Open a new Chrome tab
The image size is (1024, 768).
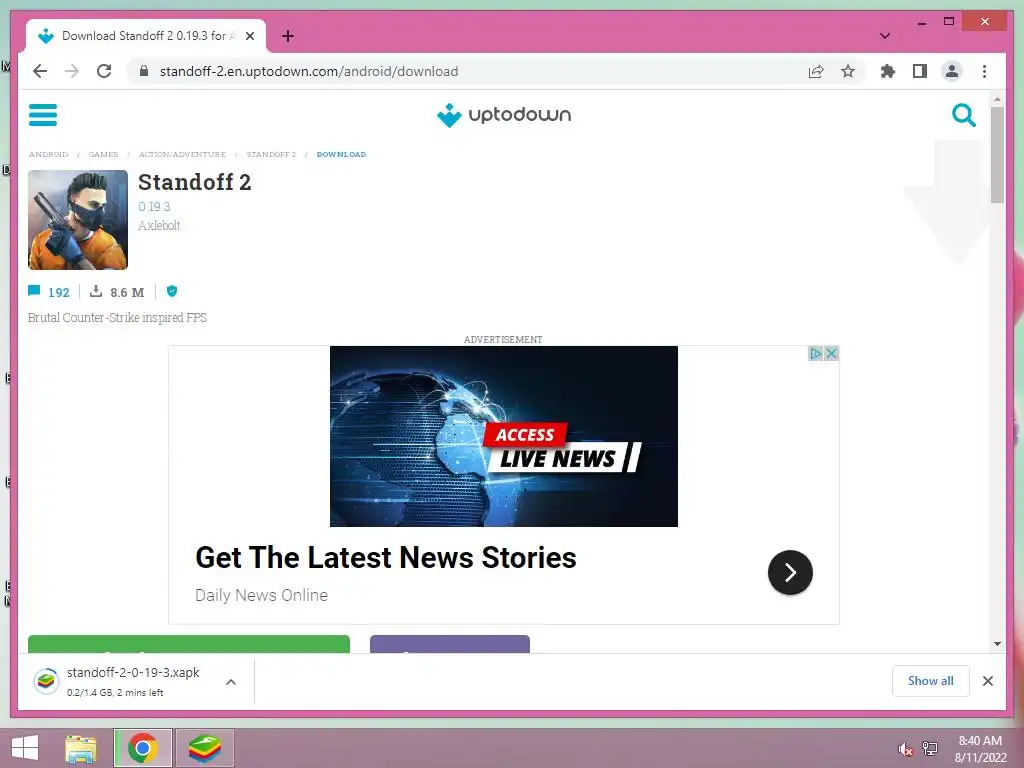288,36
